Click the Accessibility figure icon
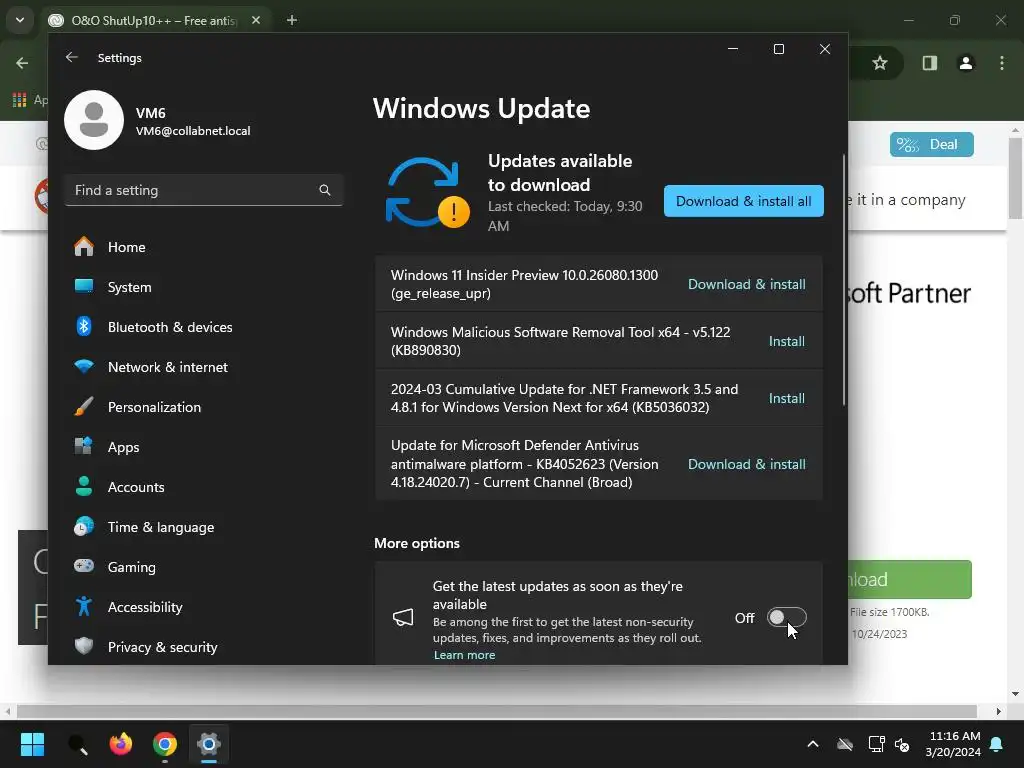1024x768 pixels. (84, 606)
